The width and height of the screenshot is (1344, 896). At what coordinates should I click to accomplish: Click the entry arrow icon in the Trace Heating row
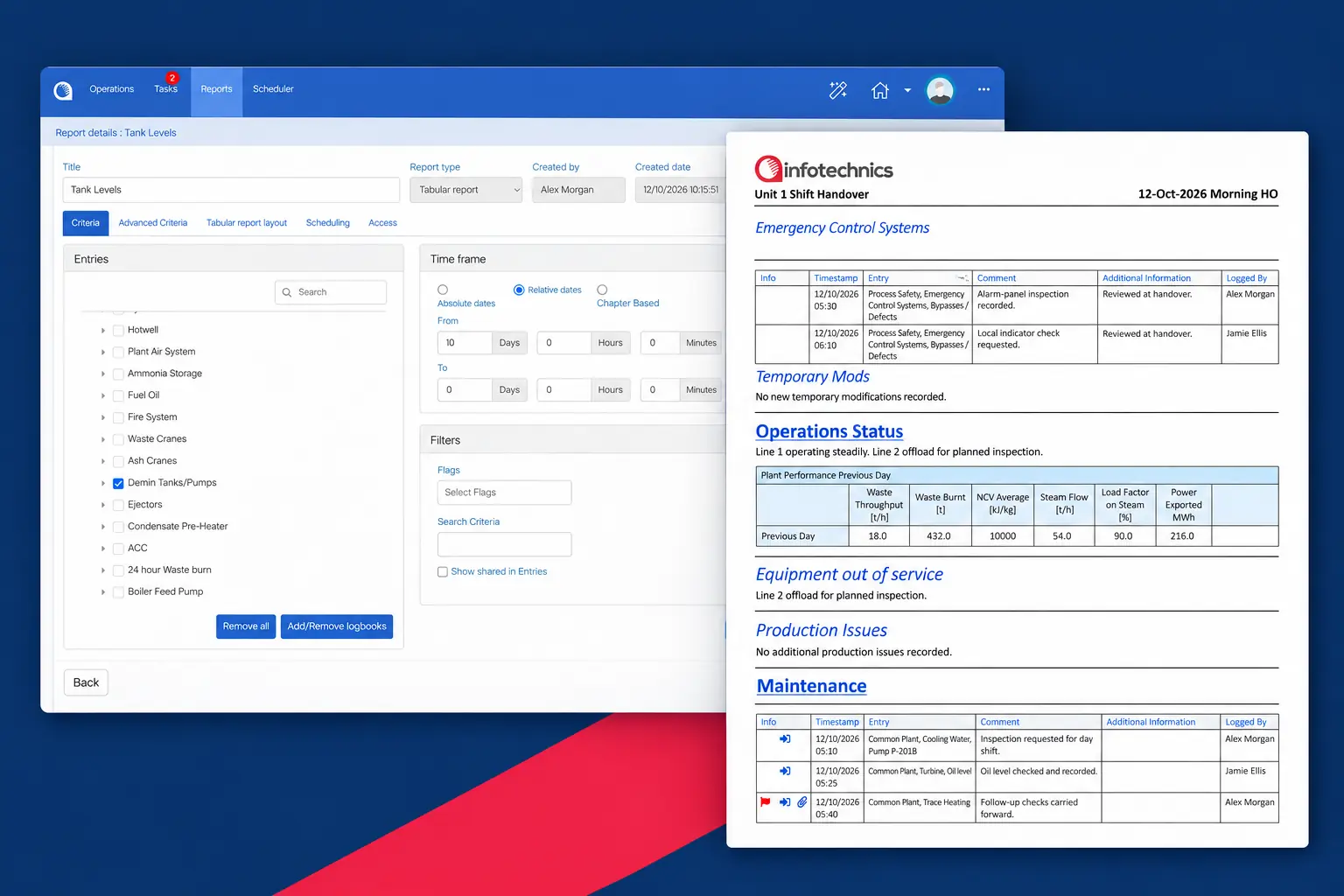pyautogui.click(x=785, y=801)
